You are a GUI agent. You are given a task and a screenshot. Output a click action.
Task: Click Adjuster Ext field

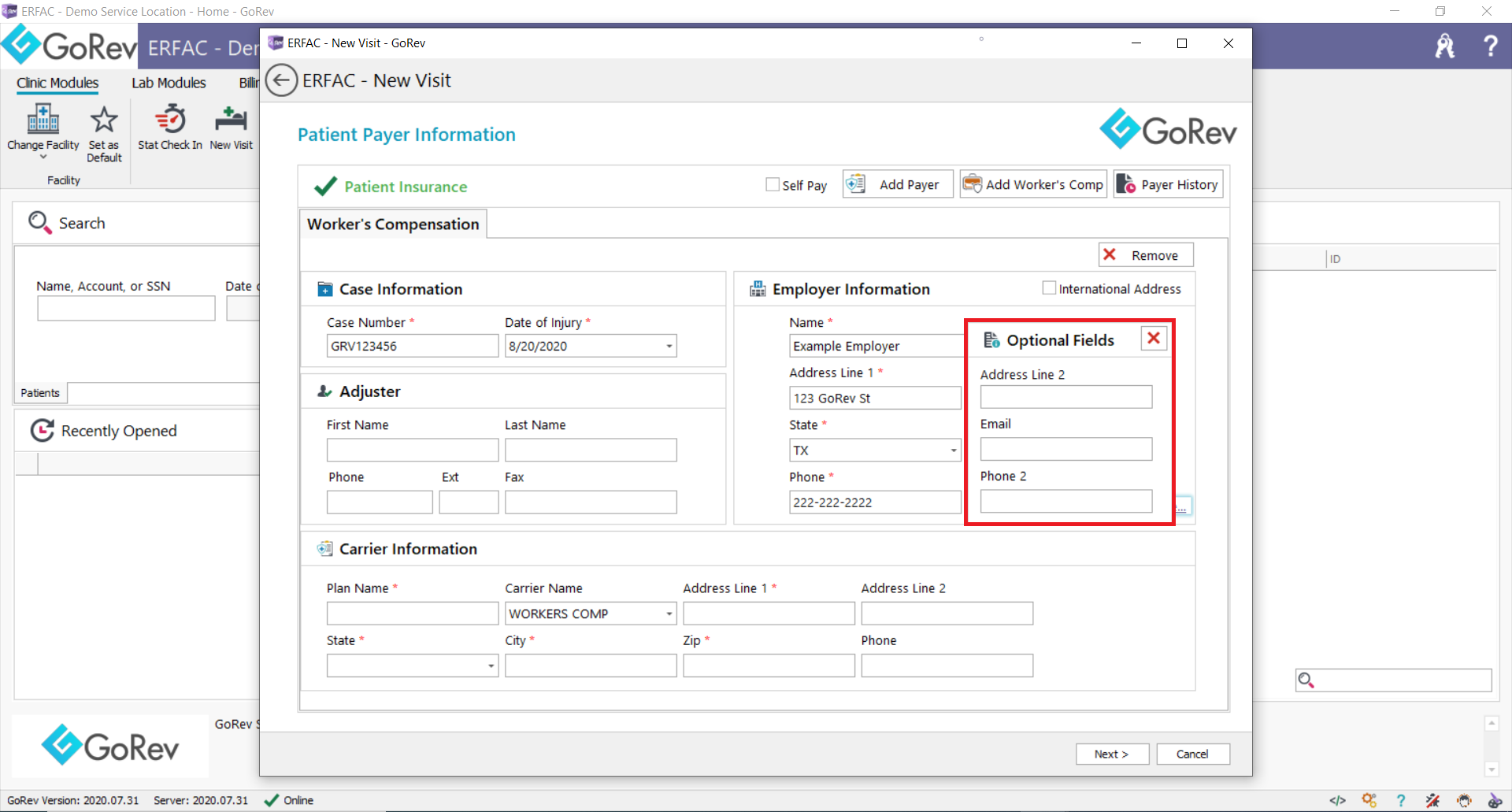(469, 502)
